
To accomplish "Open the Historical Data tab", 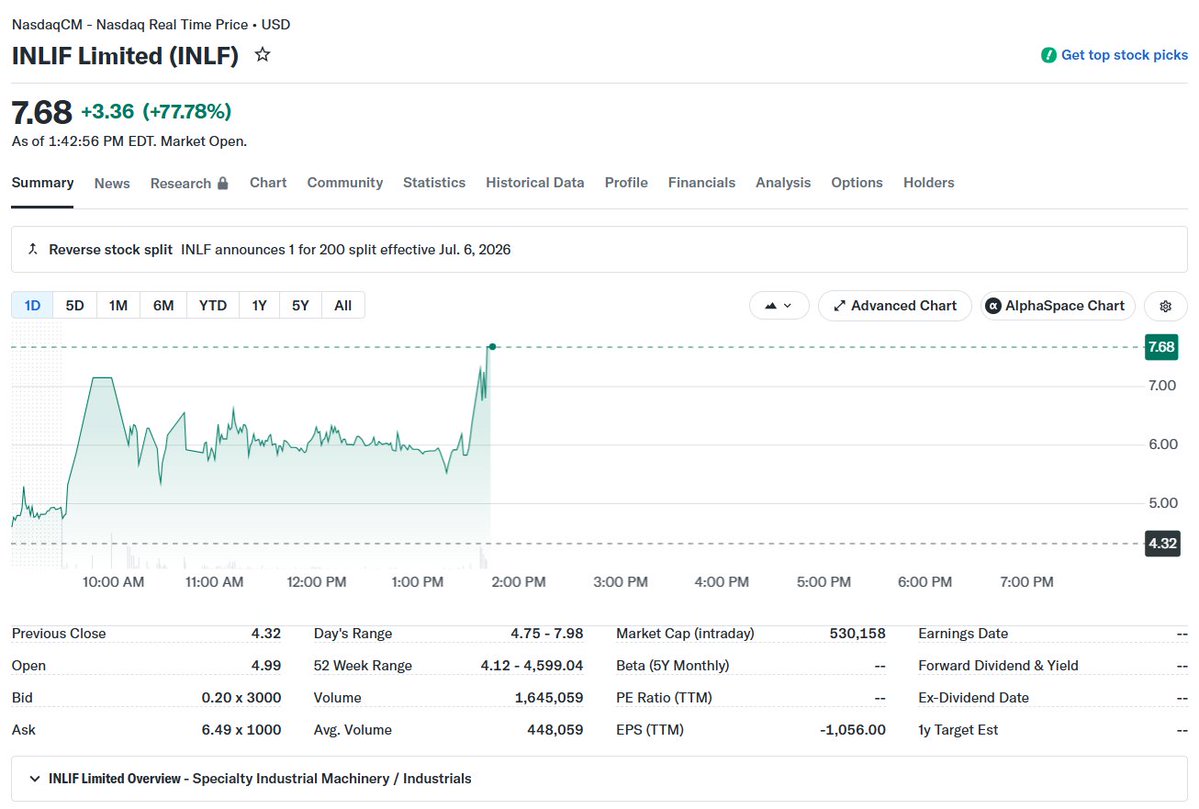I will (535, 183).
